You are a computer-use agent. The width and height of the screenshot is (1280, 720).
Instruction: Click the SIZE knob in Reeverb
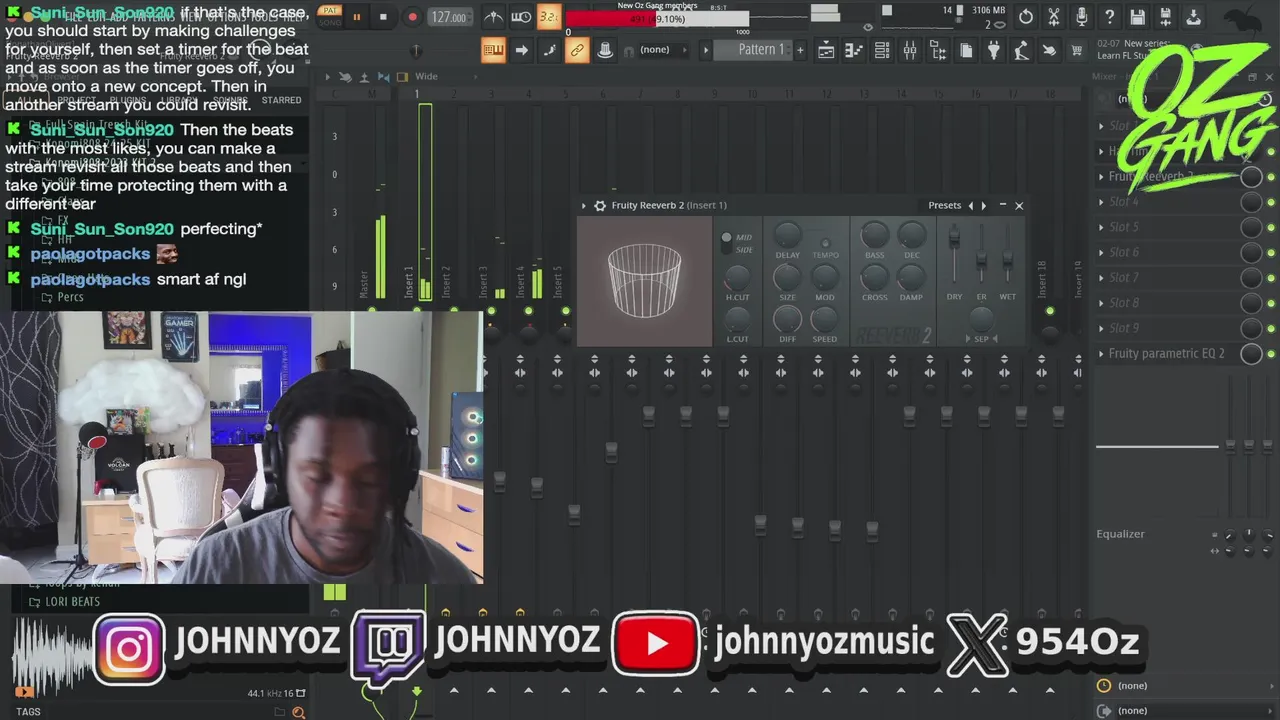788,278
